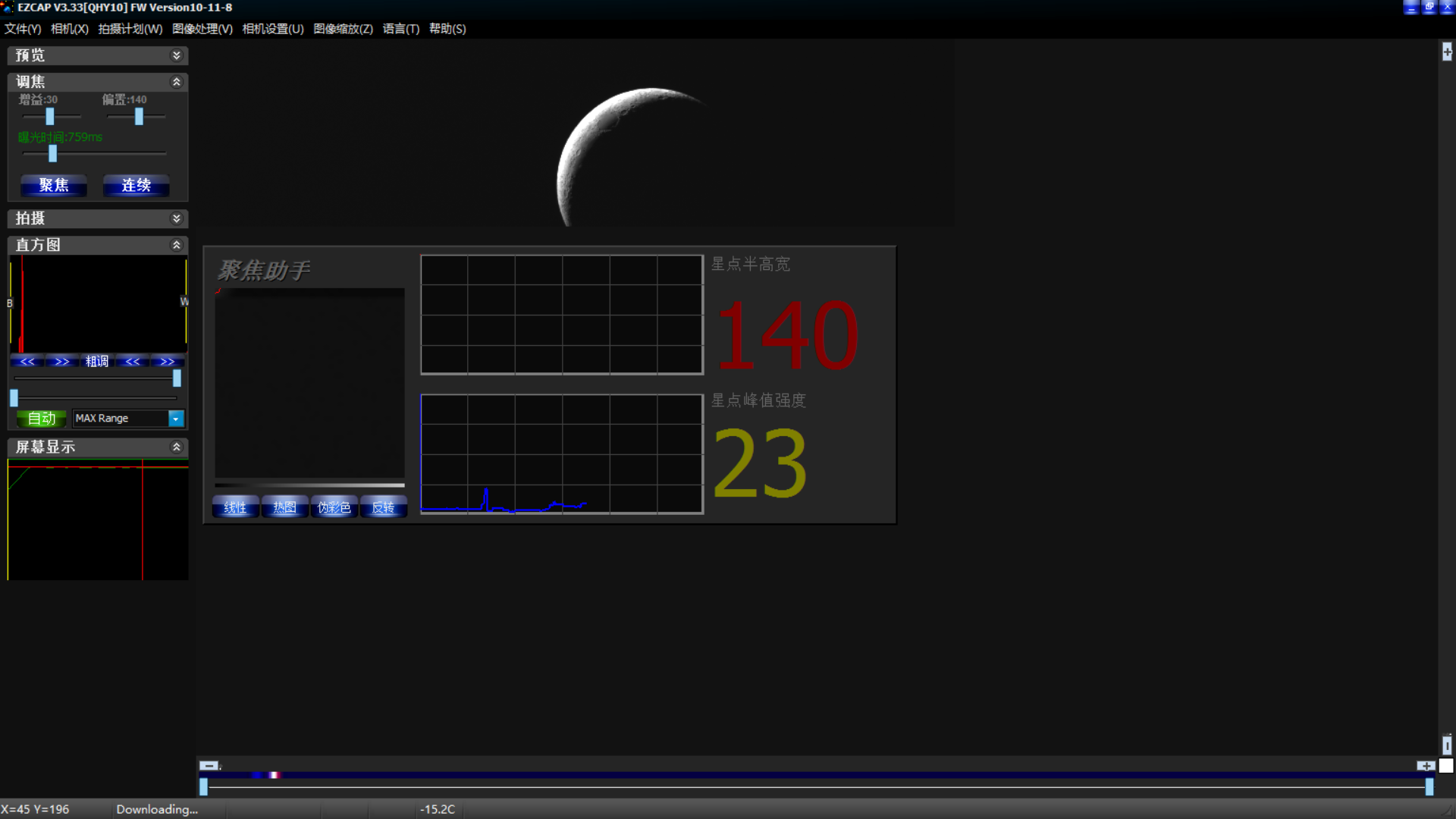Click the 聚焦 focus button
This screenshot has width=1456, height=819.
[x=54, y=185]
